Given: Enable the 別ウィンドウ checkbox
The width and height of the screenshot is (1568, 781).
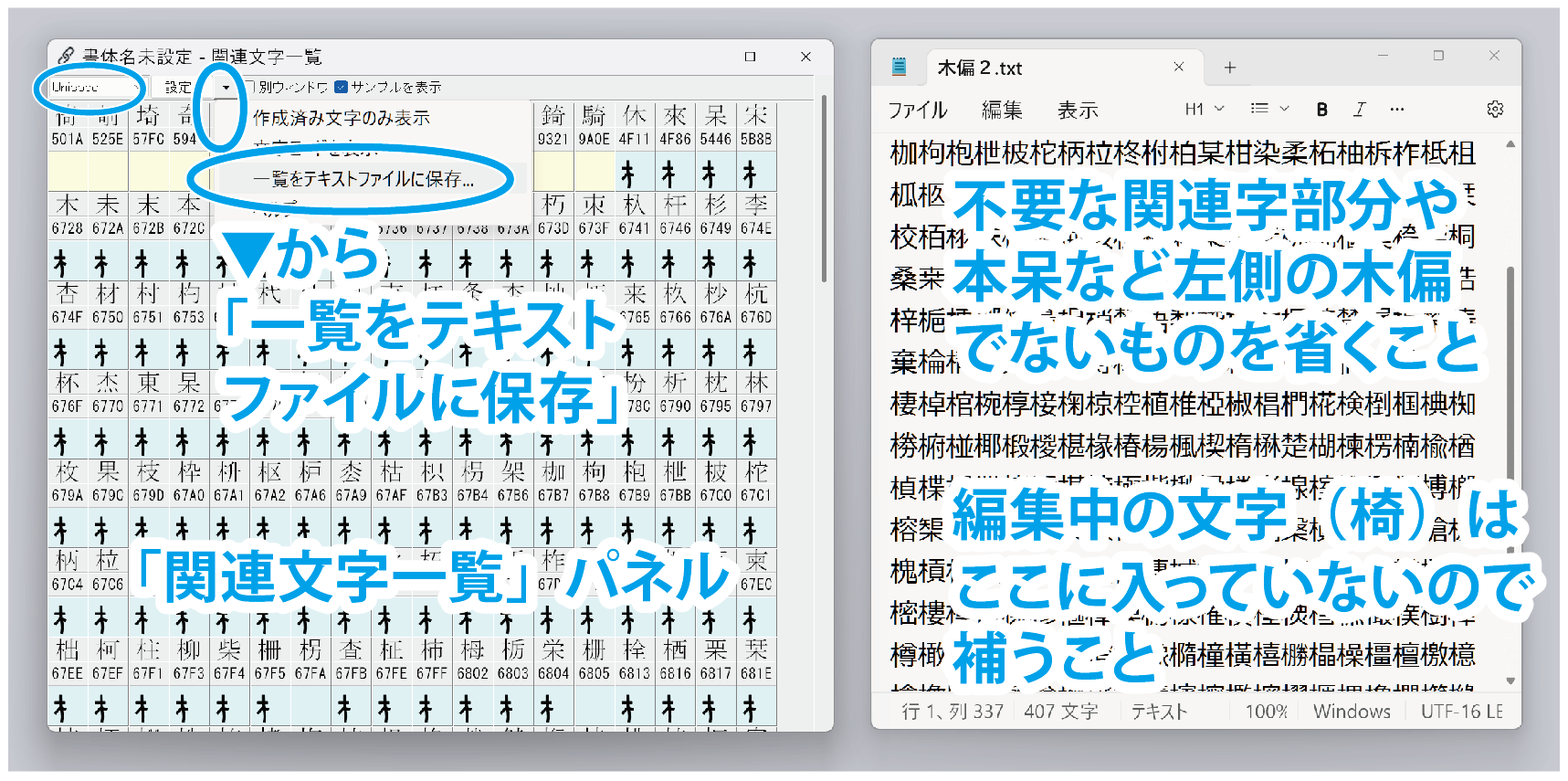Looking at the screenshot, I should [x=249, y=87].
